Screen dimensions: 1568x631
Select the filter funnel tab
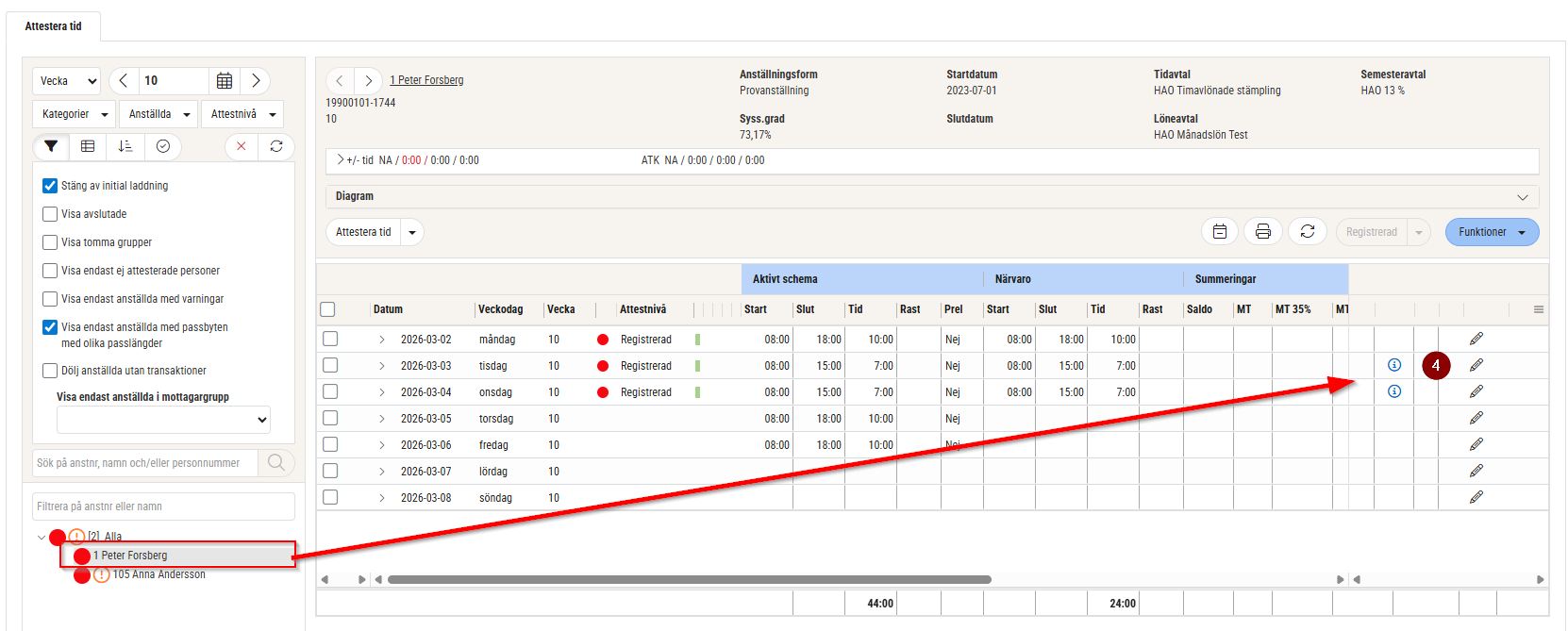pos(51,146)
